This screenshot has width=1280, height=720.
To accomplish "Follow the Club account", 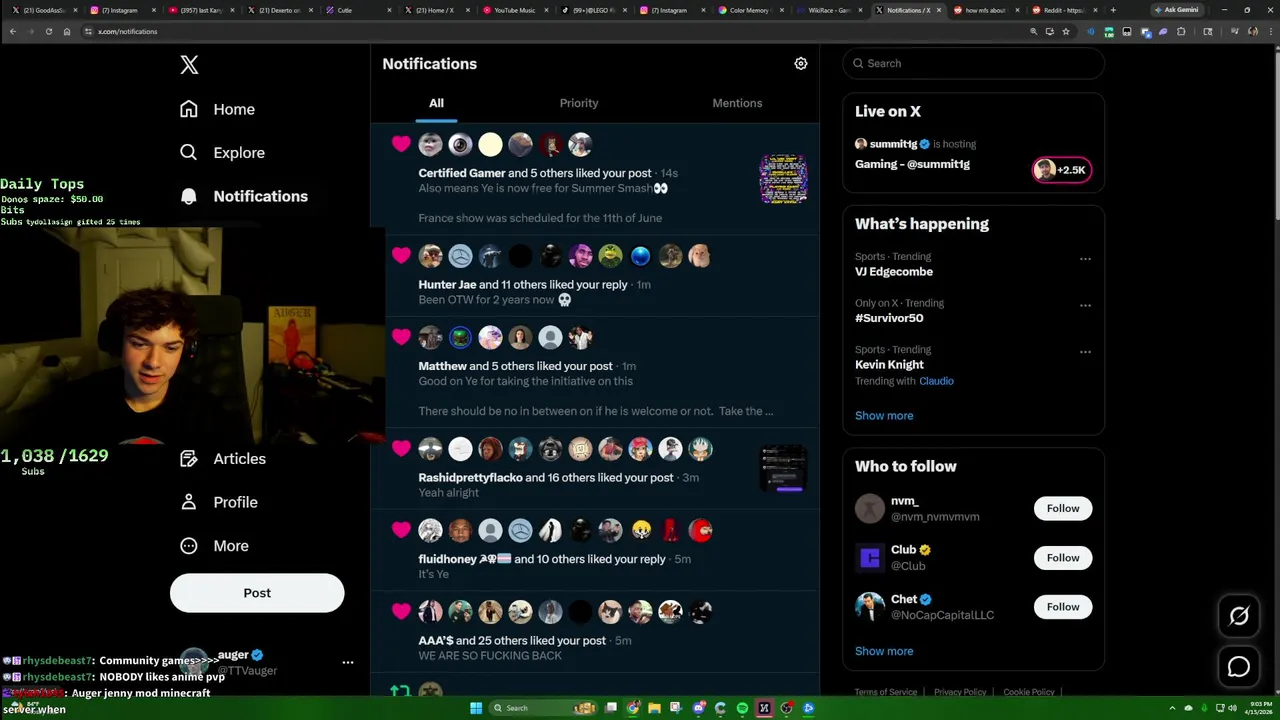I will [x=1063, y=558].
